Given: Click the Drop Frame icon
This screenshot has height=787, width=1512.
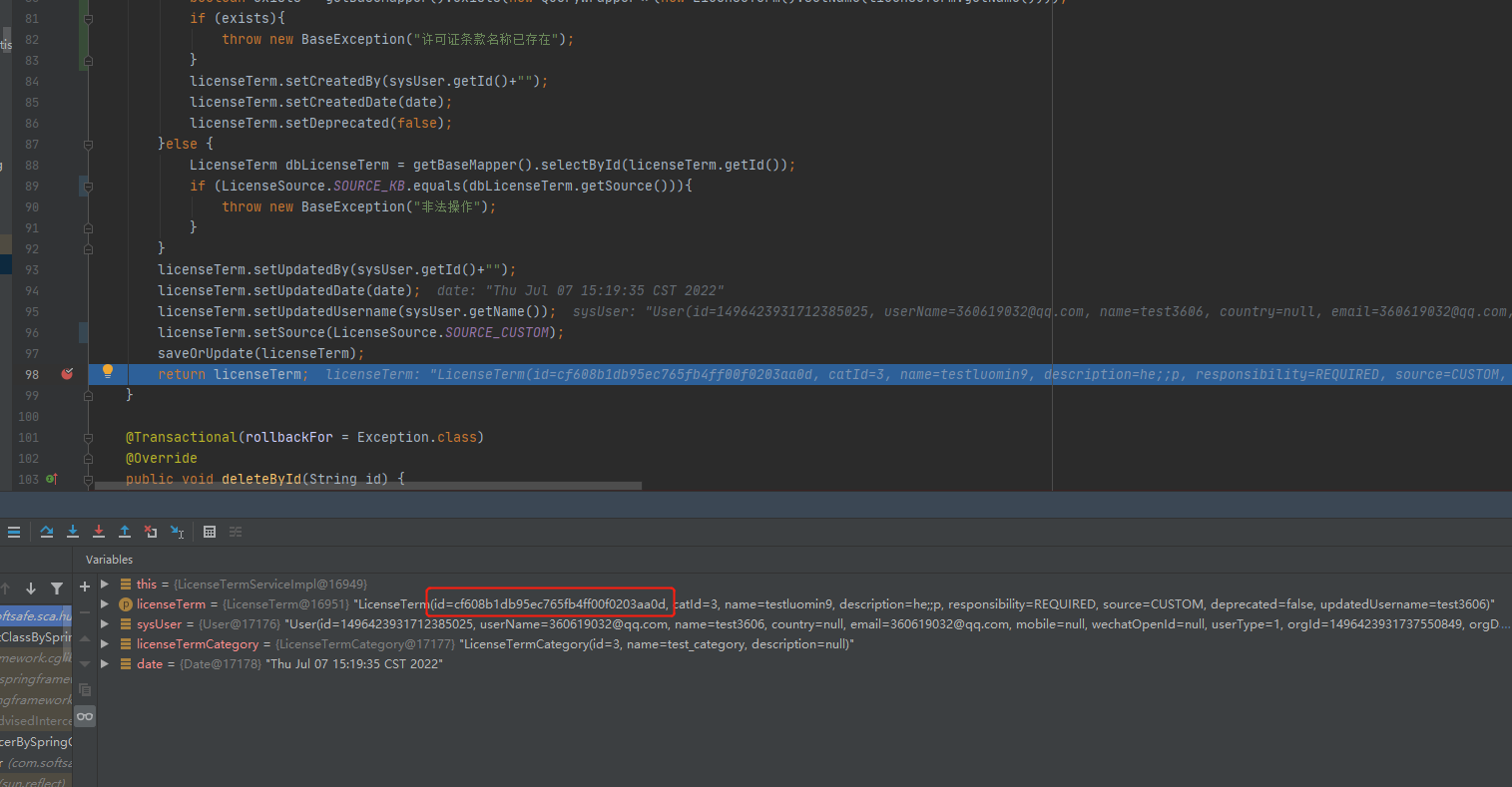Looking at the screenshot, I should 151,532.
